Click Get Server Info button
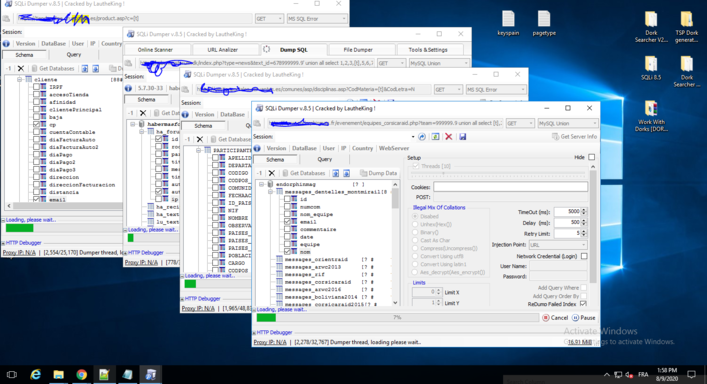Screen dimensions: 707x384 click(574, 137)
